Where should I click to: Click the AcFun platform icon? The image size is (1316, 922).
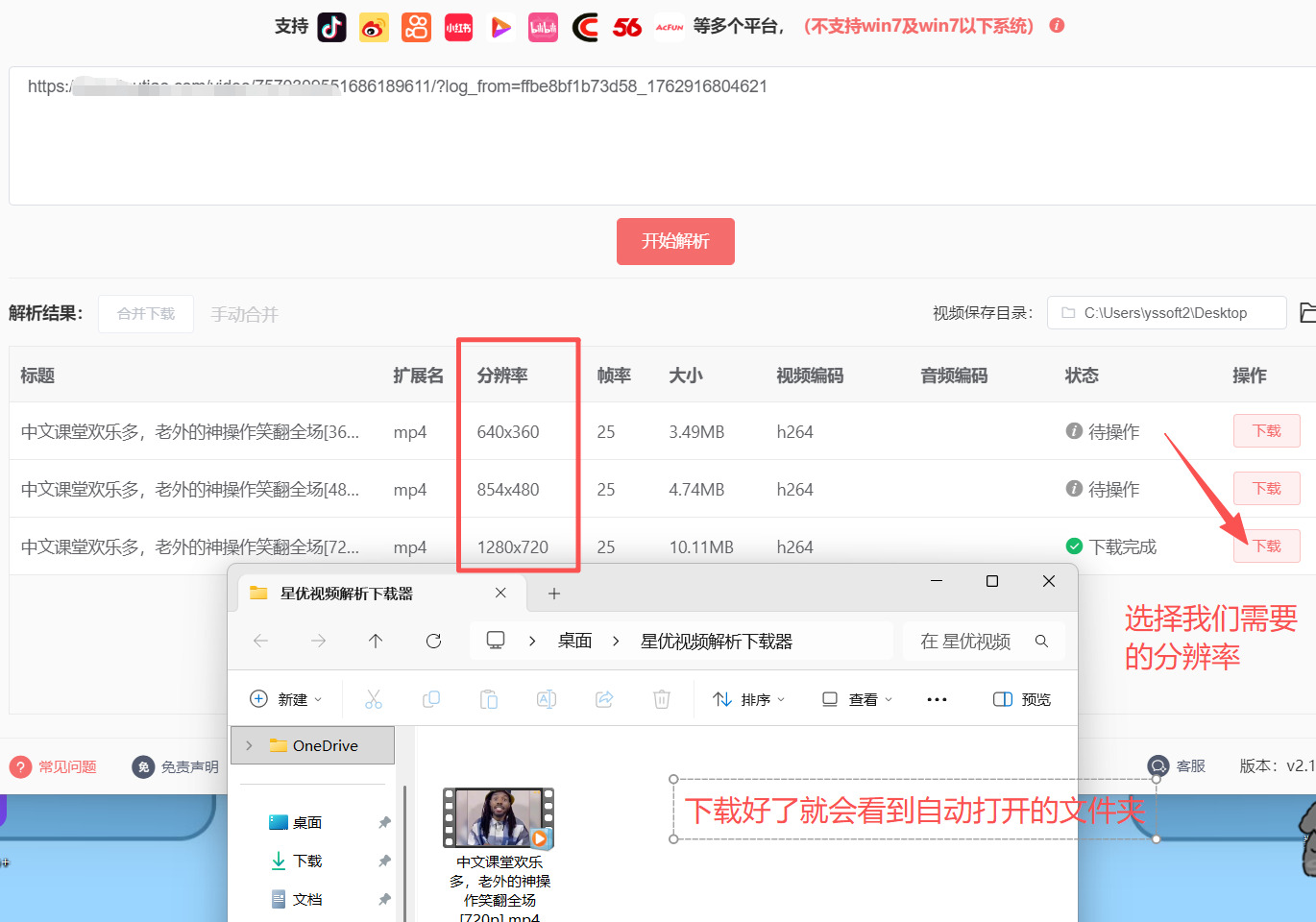pos(670,27)
